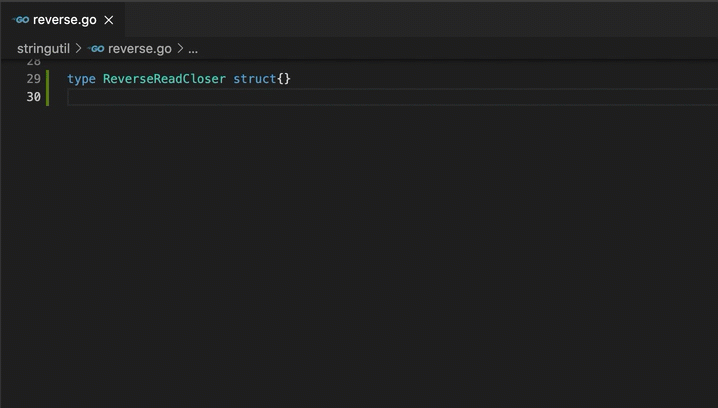
Task: Click the Go file icon in breadcrumbs
Action: 96,48
